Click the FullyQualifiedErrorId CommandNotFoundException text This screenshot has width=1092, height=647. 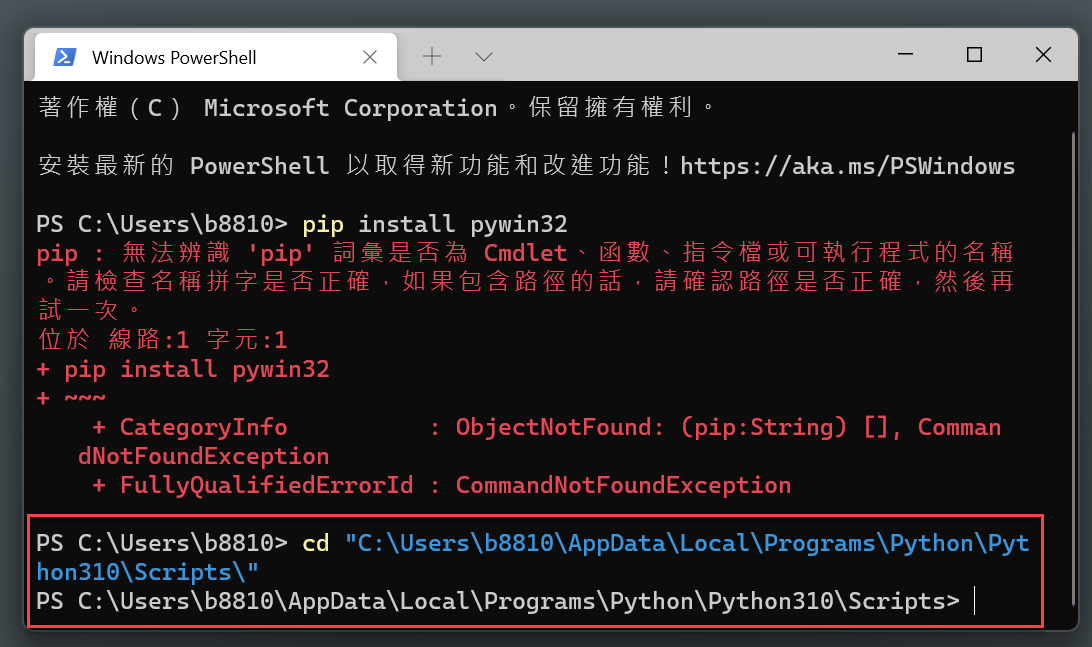pos(442,485)
